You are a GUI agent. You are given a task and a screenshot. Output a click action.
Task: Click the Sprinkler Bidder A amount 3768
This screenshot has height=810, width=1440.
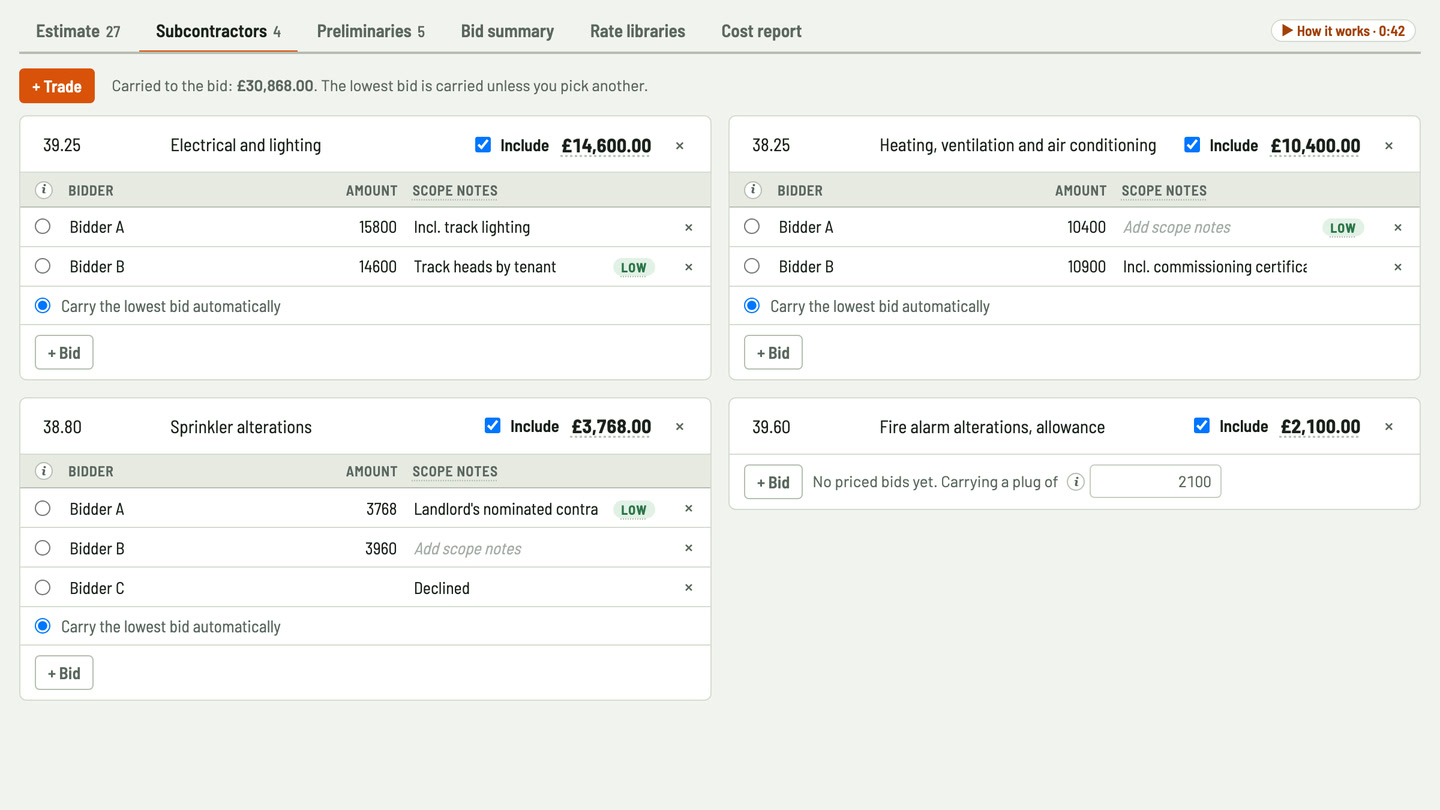(381, 509)
